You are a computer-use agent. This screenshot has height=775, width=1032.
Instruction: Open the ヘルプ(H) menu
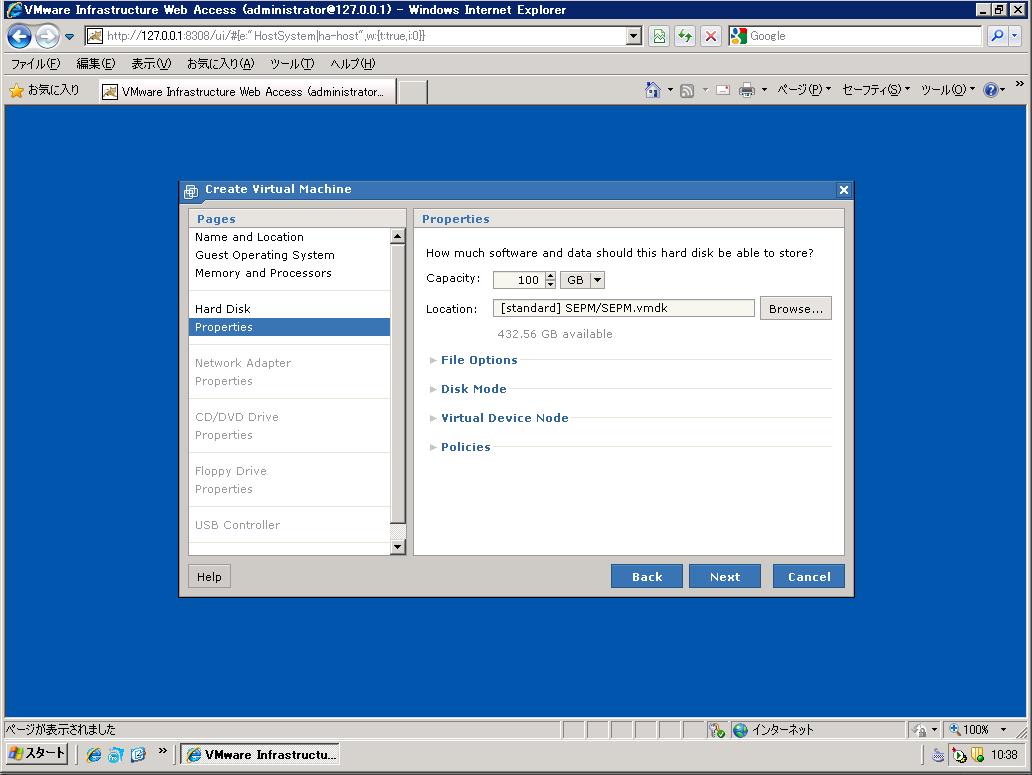(x=353, y=64)
